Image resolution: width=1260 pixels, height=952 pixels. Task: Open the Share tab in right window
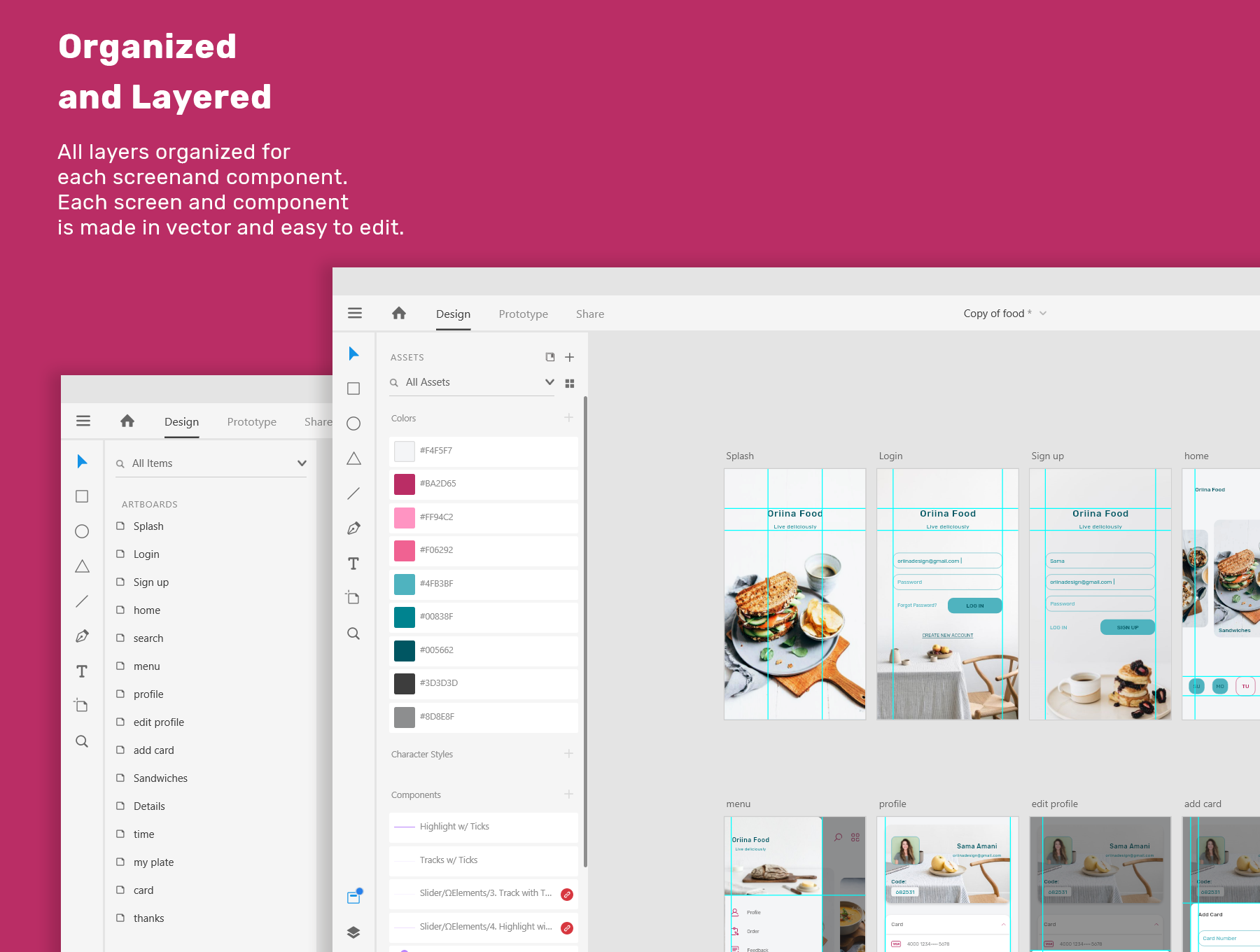(x=589, y=314)
